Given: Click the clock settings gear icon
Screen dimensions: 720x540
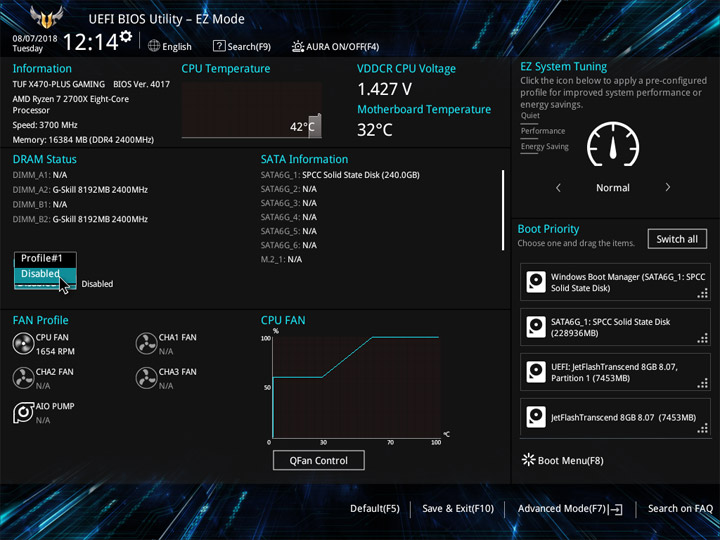Looking at the screenshot, I should coord(126,36).
